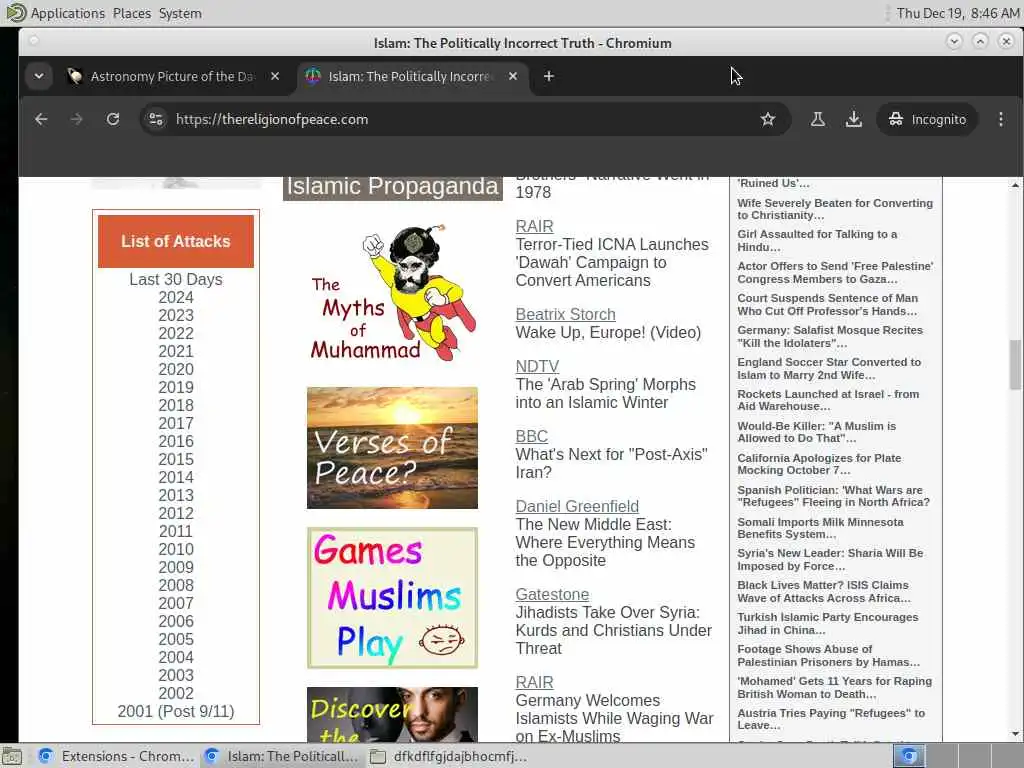Viewport: 1024px width, 768px height.
Task: Click the clock showing Thu Dec 19
Action: 957,13
